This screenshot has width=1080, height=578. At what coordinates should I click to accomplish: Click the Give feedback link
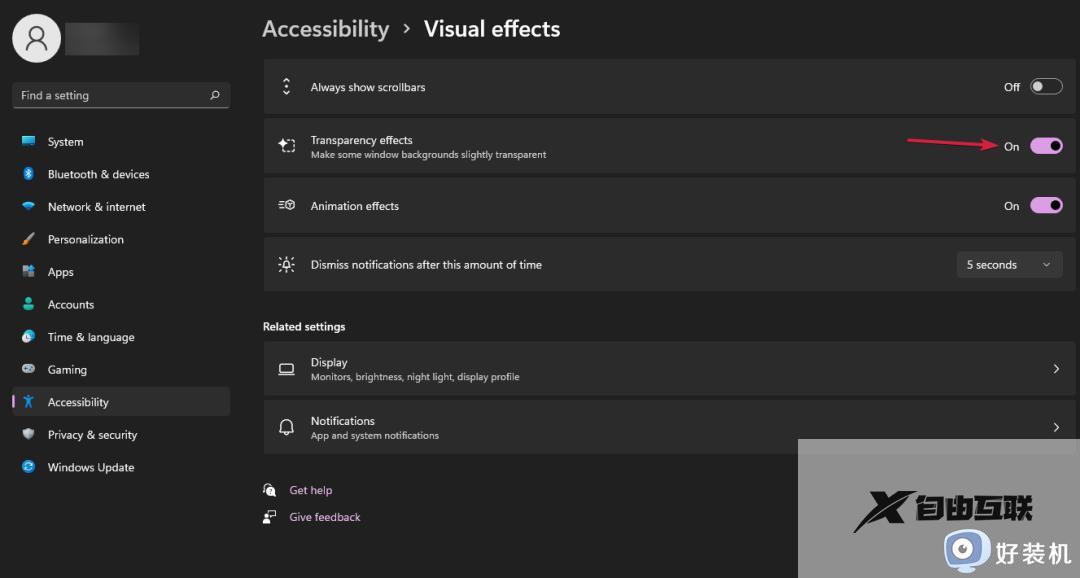click(325, 517)
